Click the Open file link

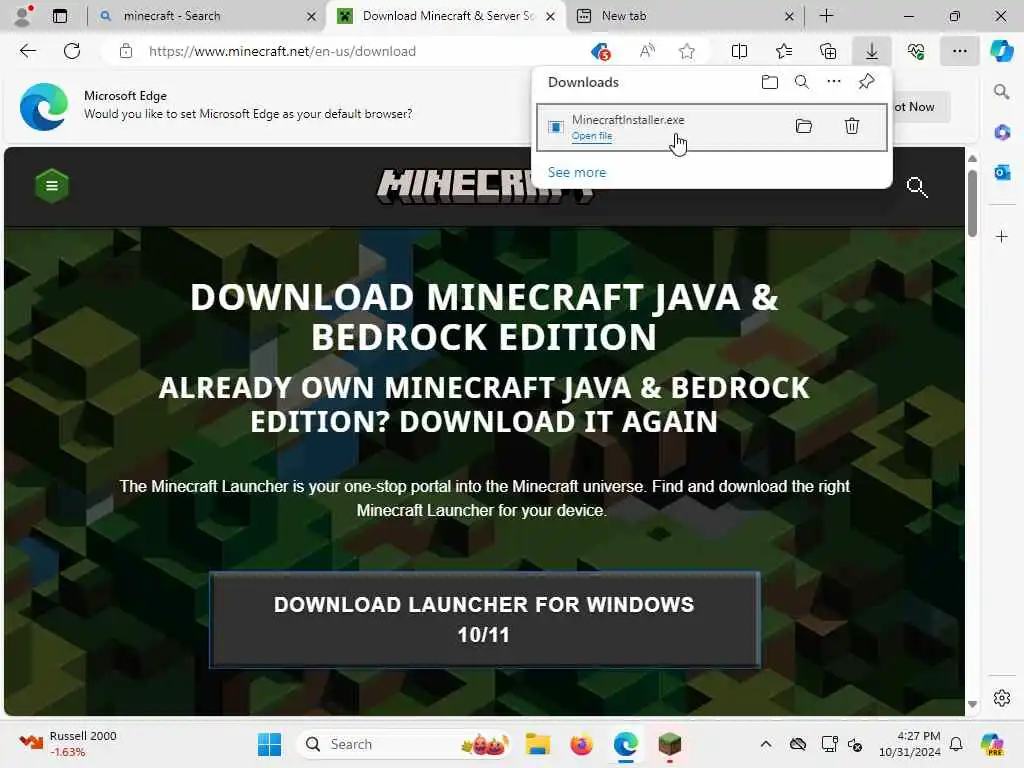(x=592, y=136)
